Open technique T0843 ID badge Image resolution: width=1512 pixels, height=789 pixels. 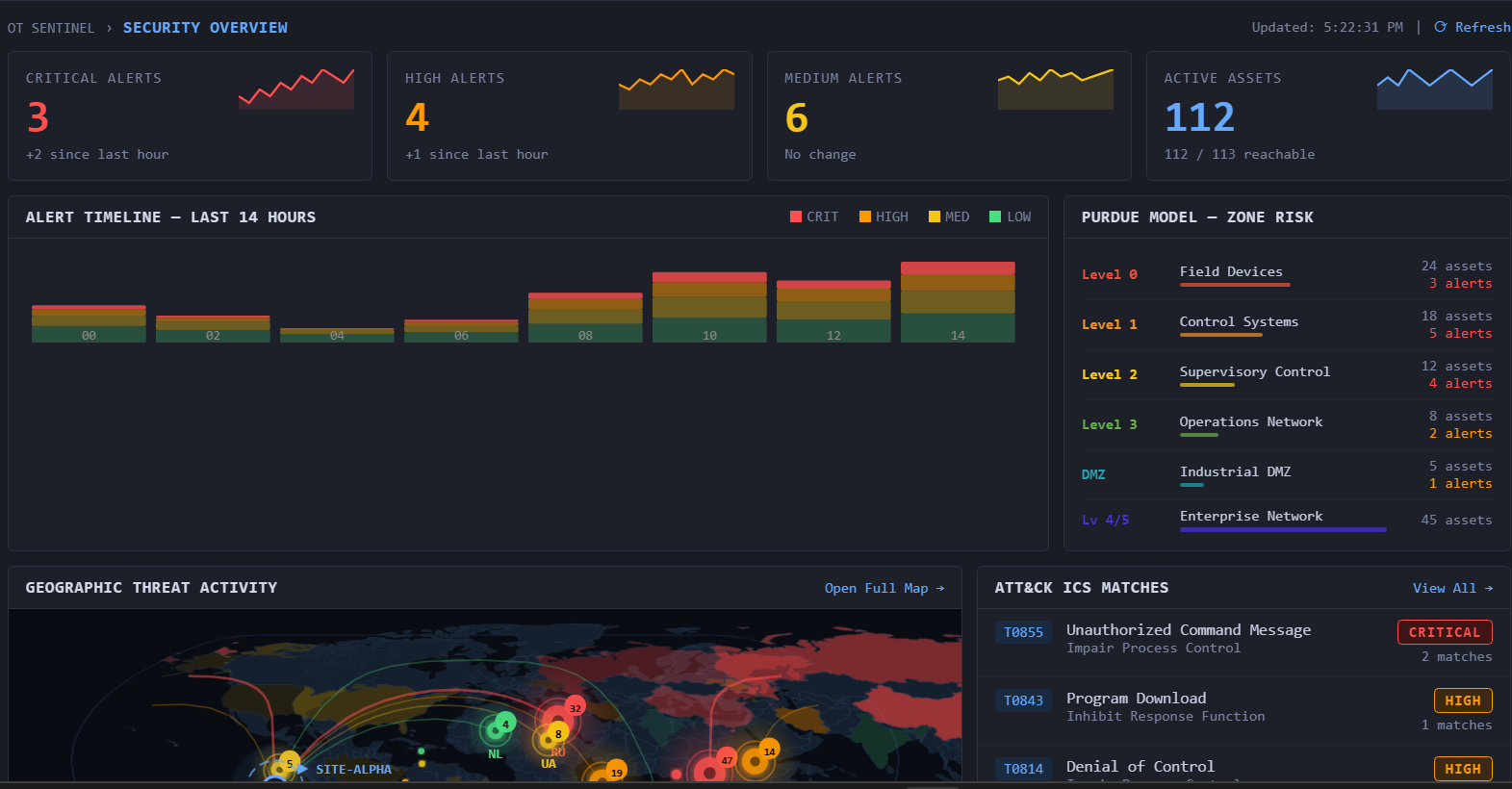1023,700
